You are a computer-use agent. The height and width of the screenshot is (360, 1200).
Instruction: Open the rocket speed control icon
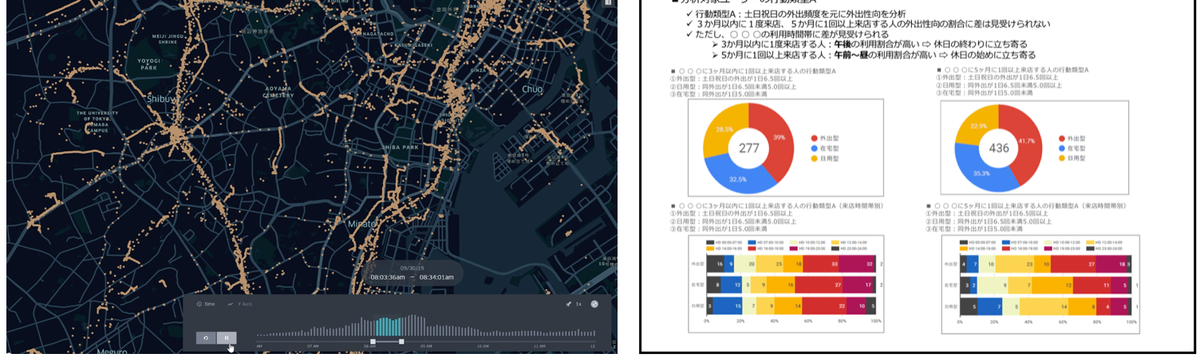click(569, 304)
